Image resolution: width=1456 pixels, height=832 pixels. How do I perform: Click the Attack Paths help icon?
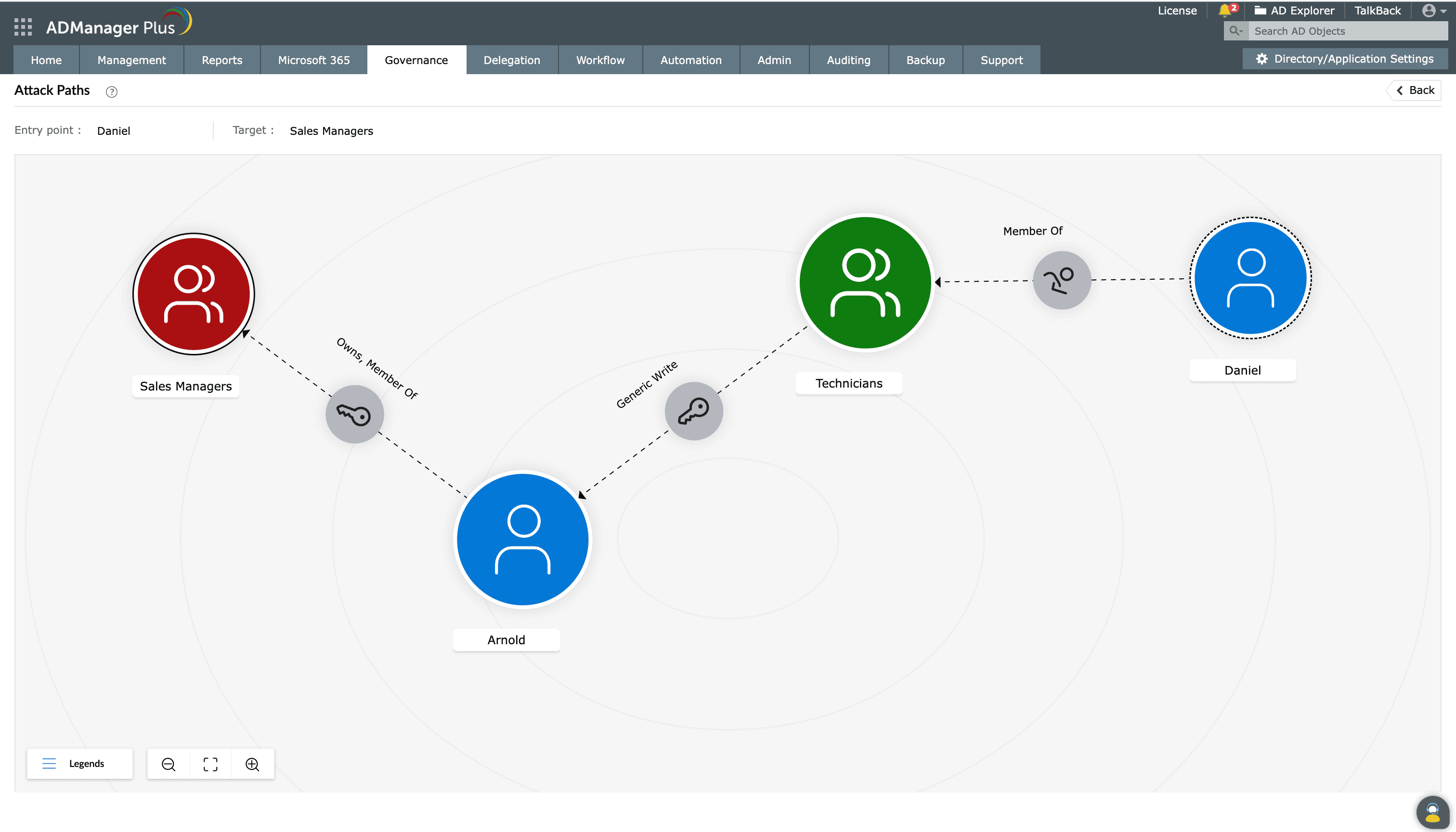pos(111,91)
